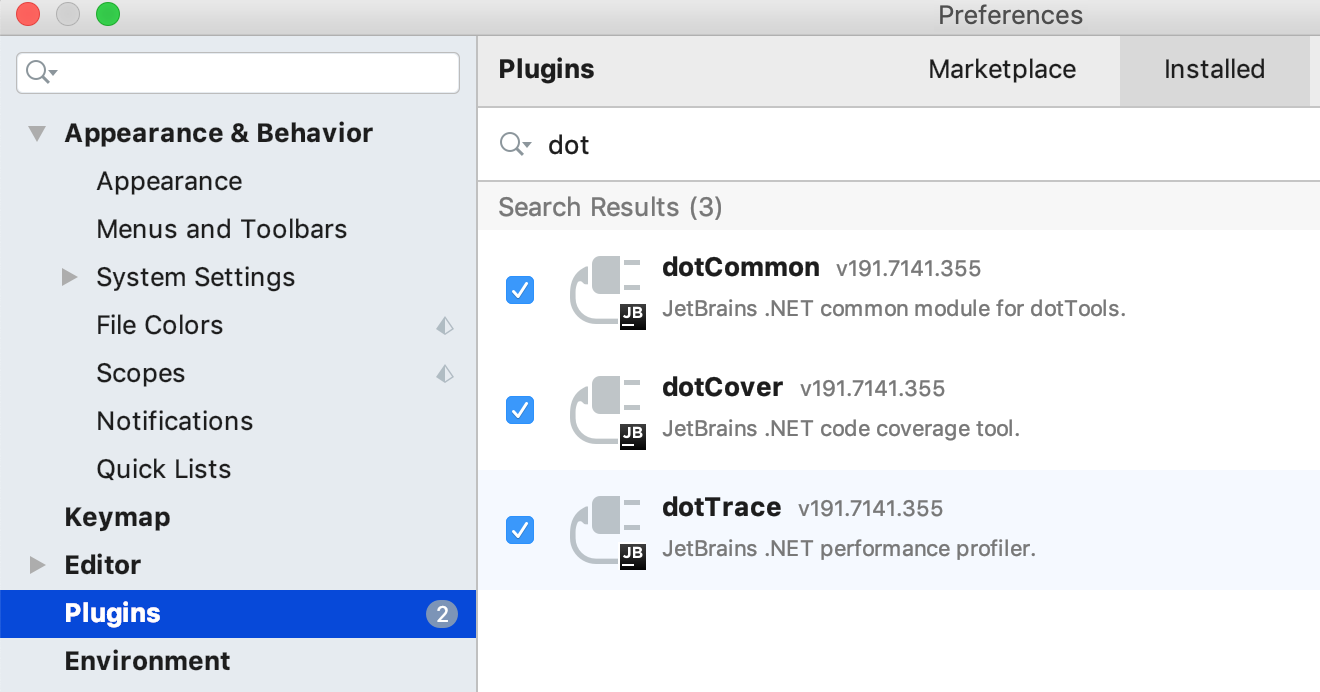The width and height of the screenshot is (1320, 692).
Task: Click the badge showing 2 on Plugins
Action: [442, 613]
